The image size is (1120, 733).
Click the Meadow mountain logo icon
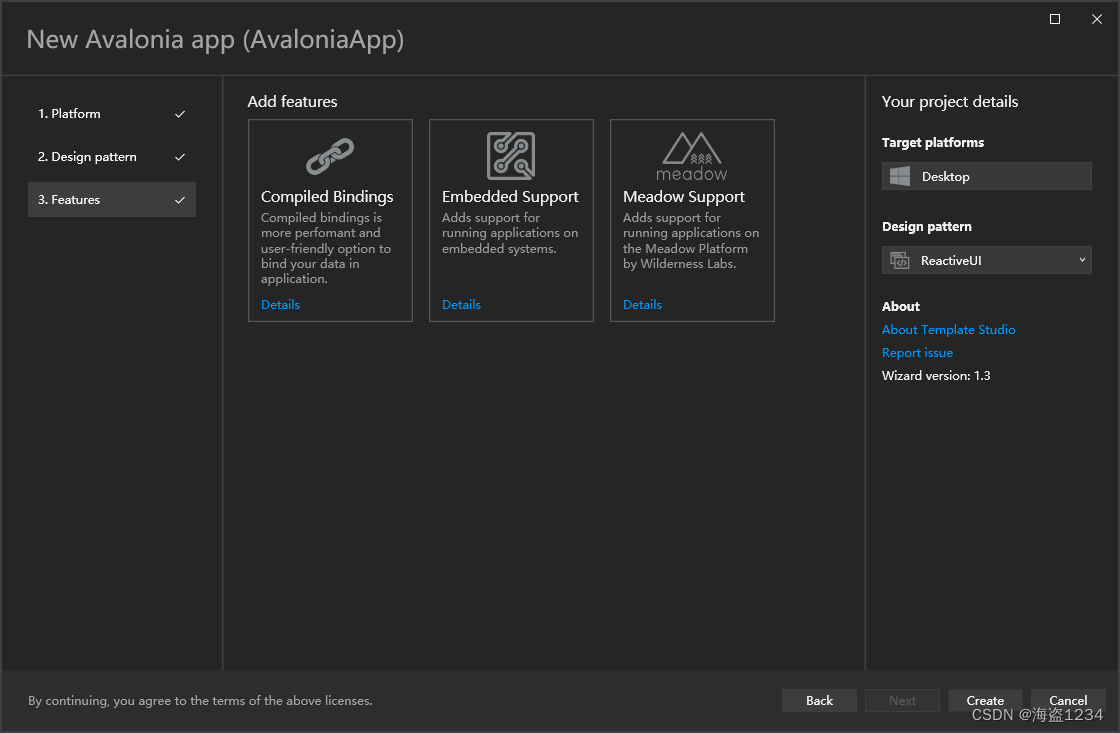[x=691, y=156]
